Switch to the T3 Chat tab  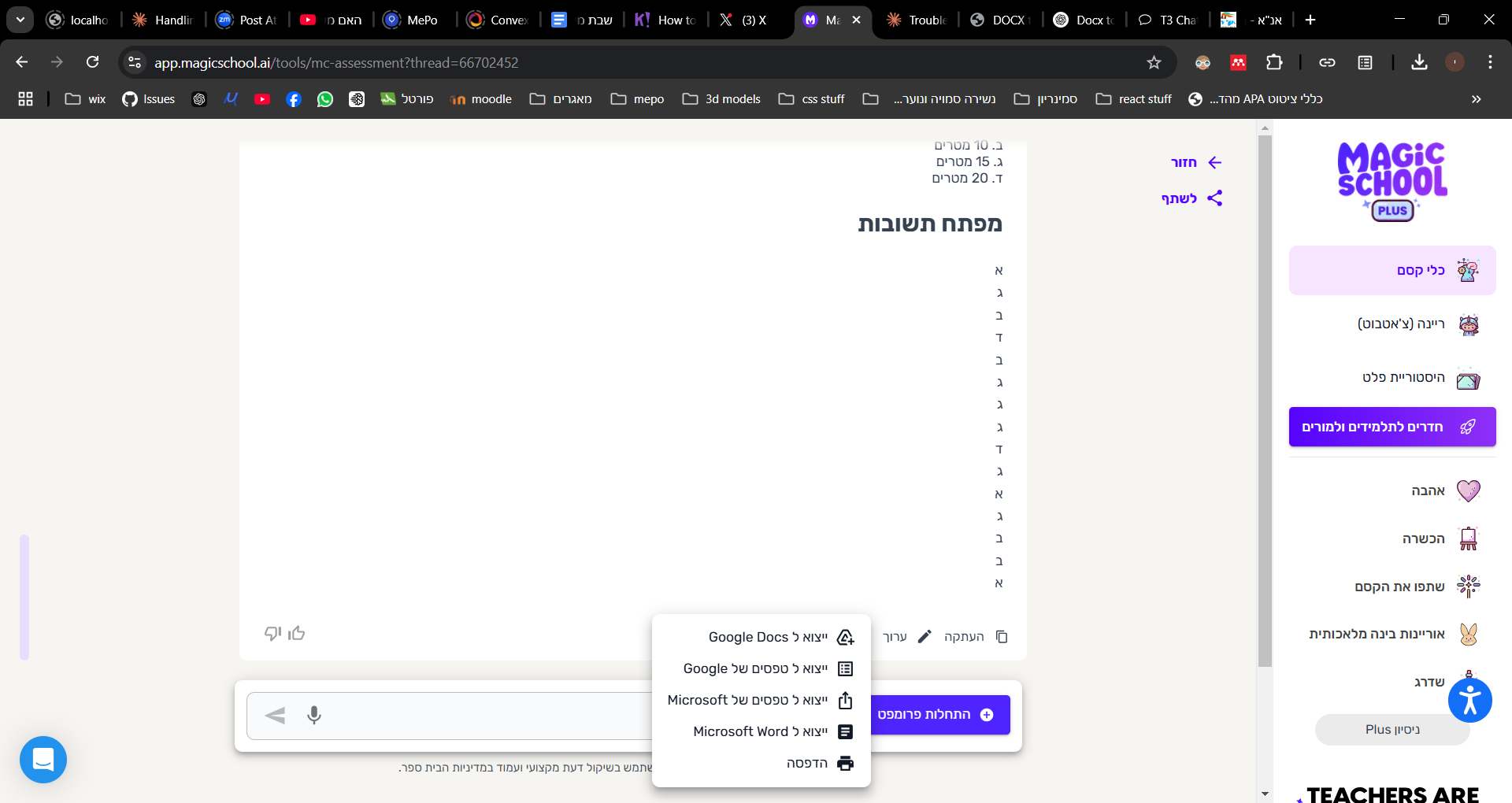1169,20
